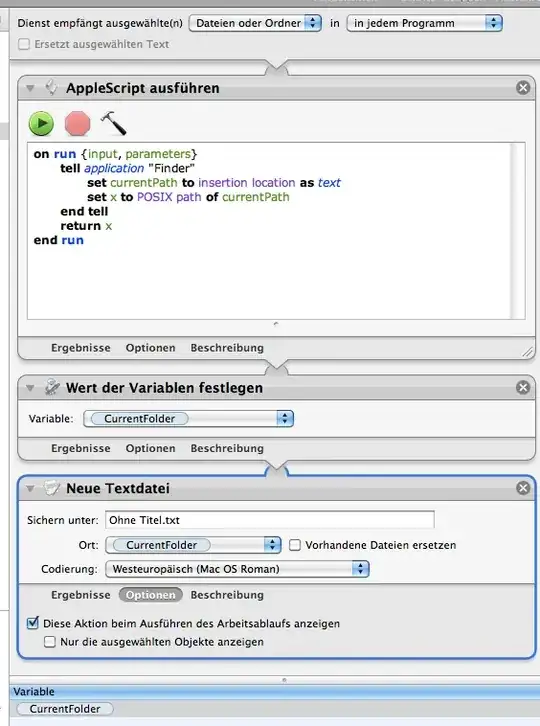Screen dimensions: 540x726
Task: Open the Ort CurrentFolder dropdown
Action: pyautogui.click(x=193, y=545)
